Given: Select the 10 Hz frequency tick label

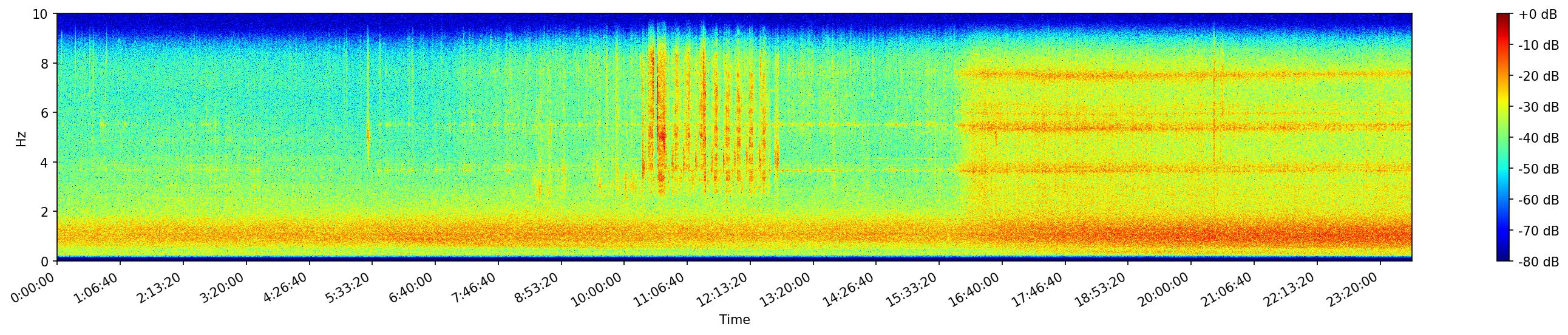Looking at the screenshot, I should point(42,14).
